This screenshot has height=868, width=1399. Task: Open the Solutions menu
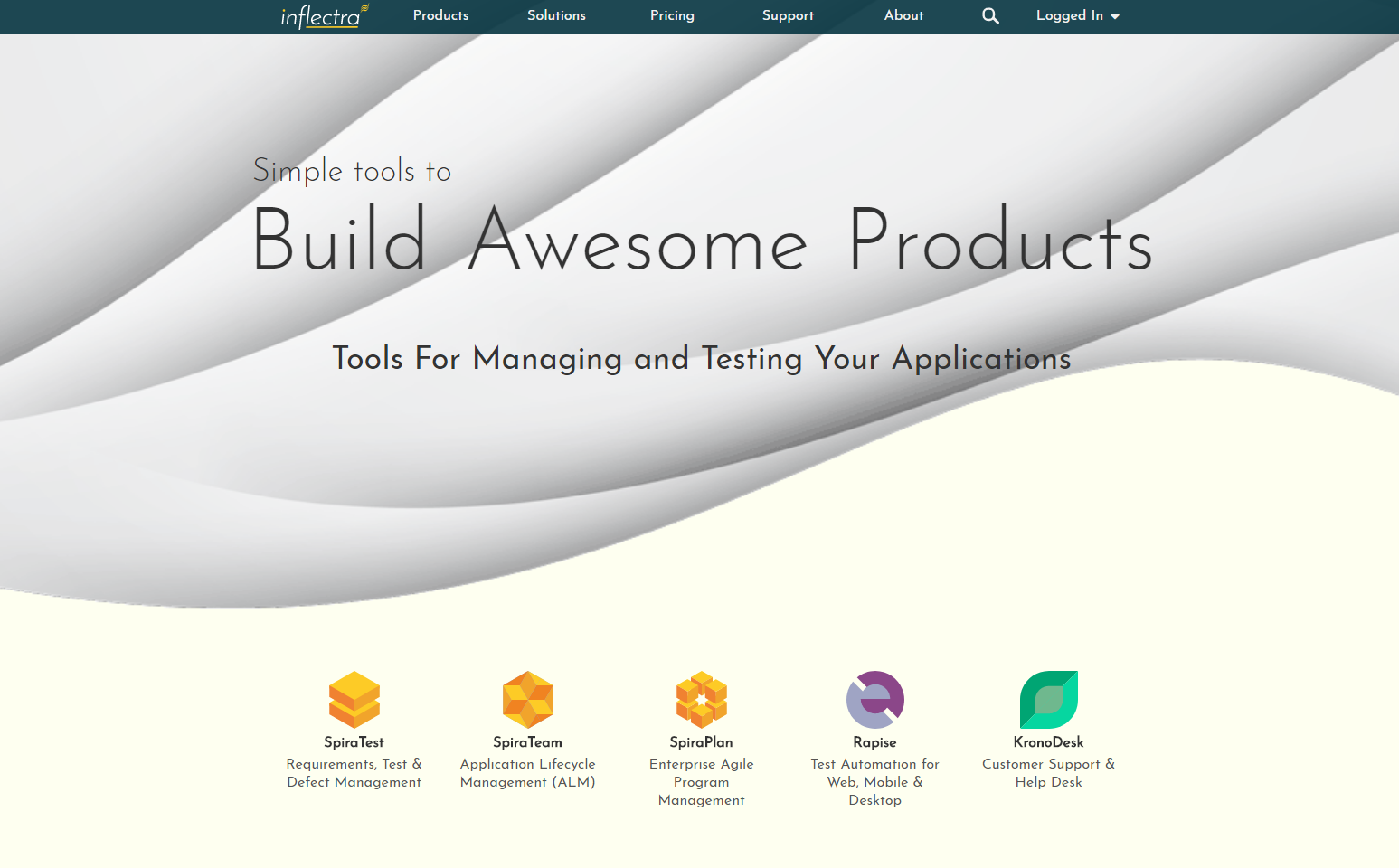pyautogui.click(x=556, y=16)
